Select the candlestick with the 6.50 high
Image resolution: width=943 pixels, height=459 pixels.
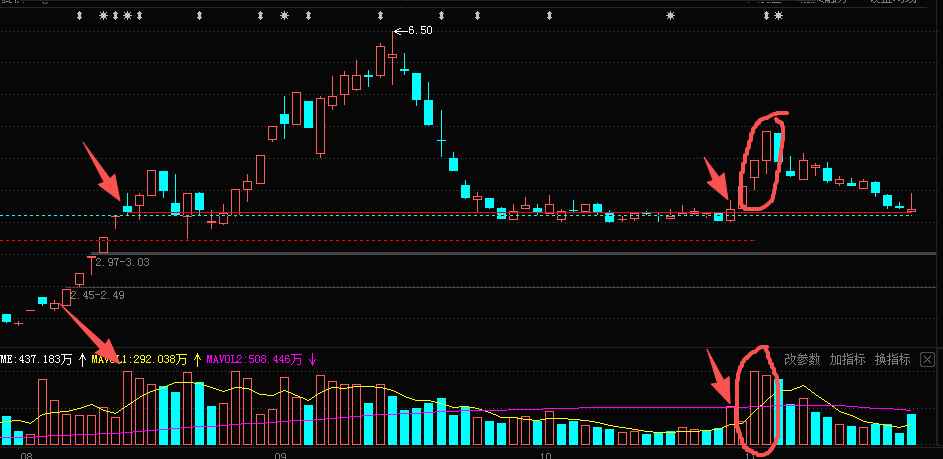pyautogui.click(x=392, y=56)
